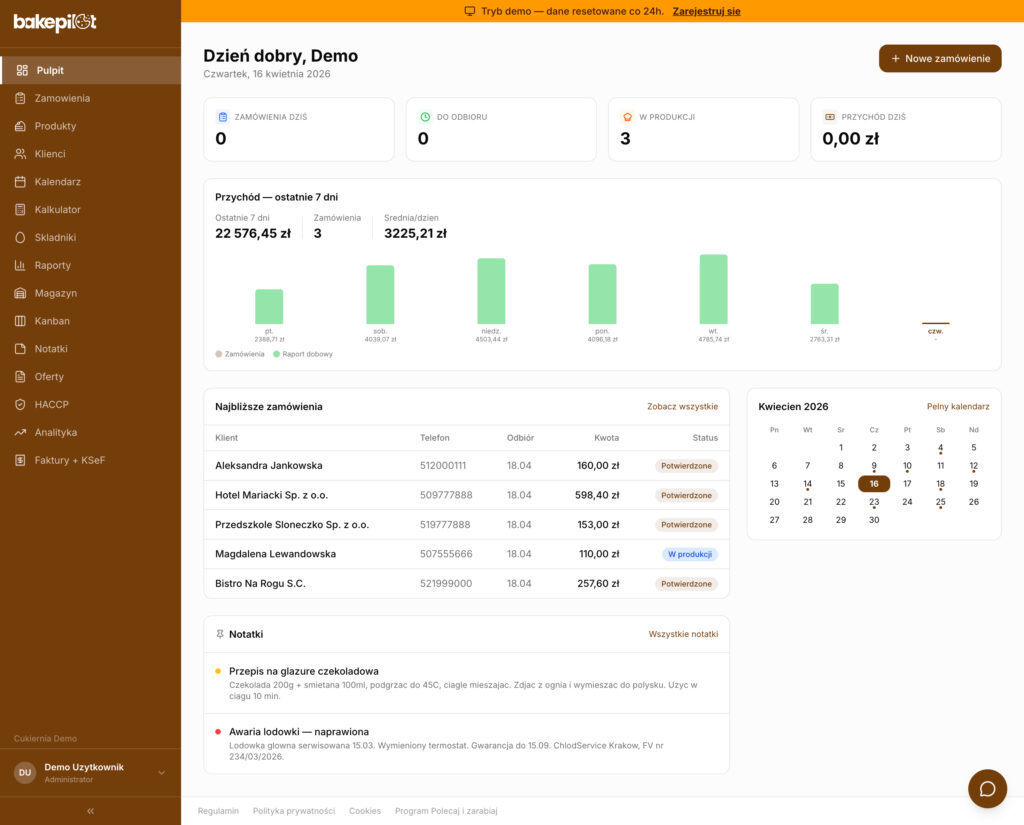Click the Kalkulator icon in sidebar

pyautogui.click(x=20, y=210)
